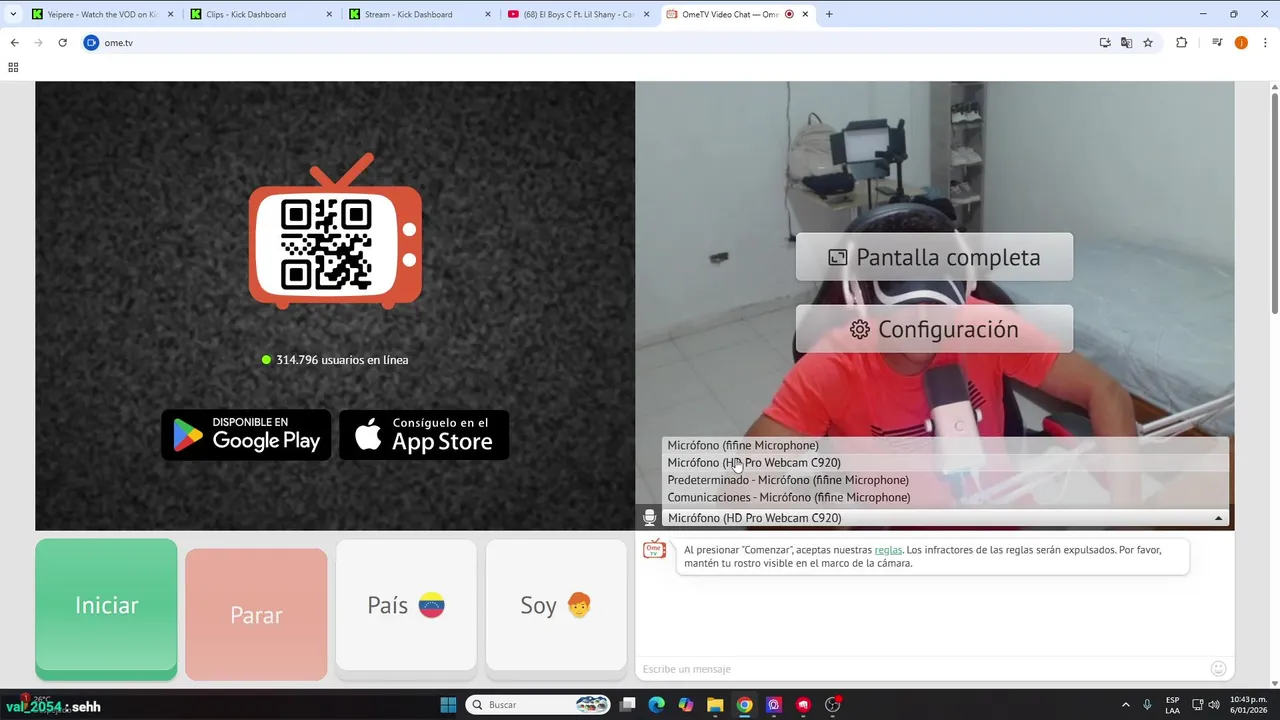Screen dimensions: 1280x720
Task: Collapse the microphone dropdown arrow
Action: 1218,518
